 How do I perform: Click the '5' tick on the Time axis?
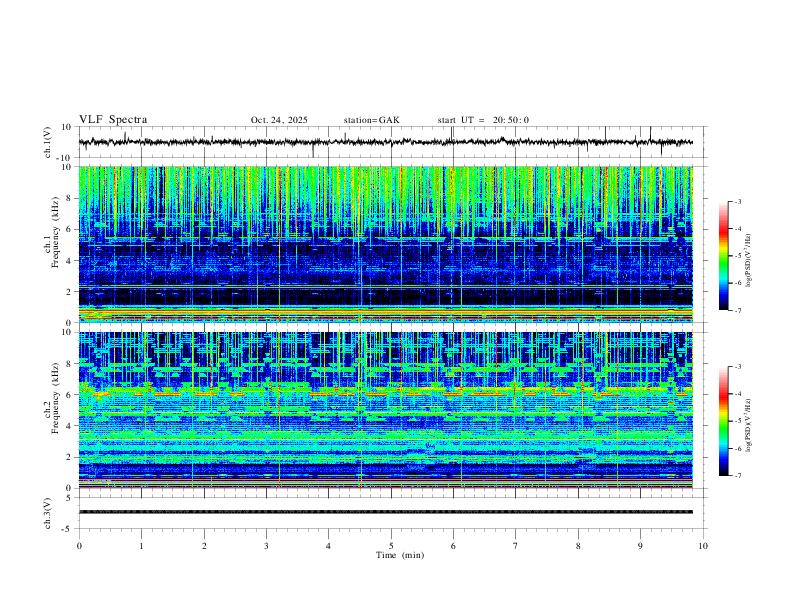pos(391,546)
